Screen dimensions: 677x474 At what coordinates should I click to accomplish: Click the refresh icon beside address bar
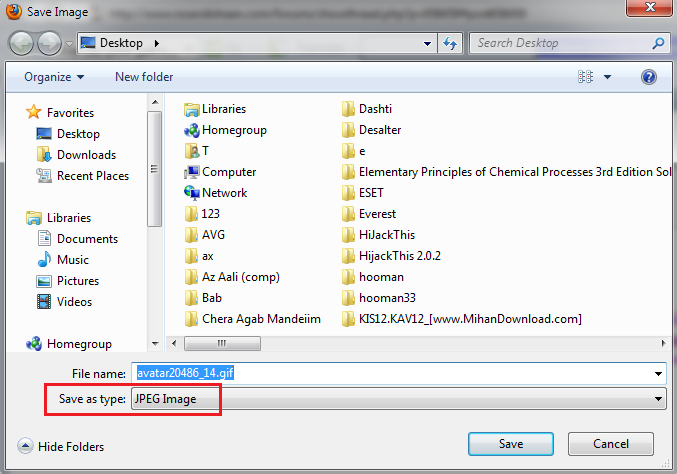[x=450, y=44]
